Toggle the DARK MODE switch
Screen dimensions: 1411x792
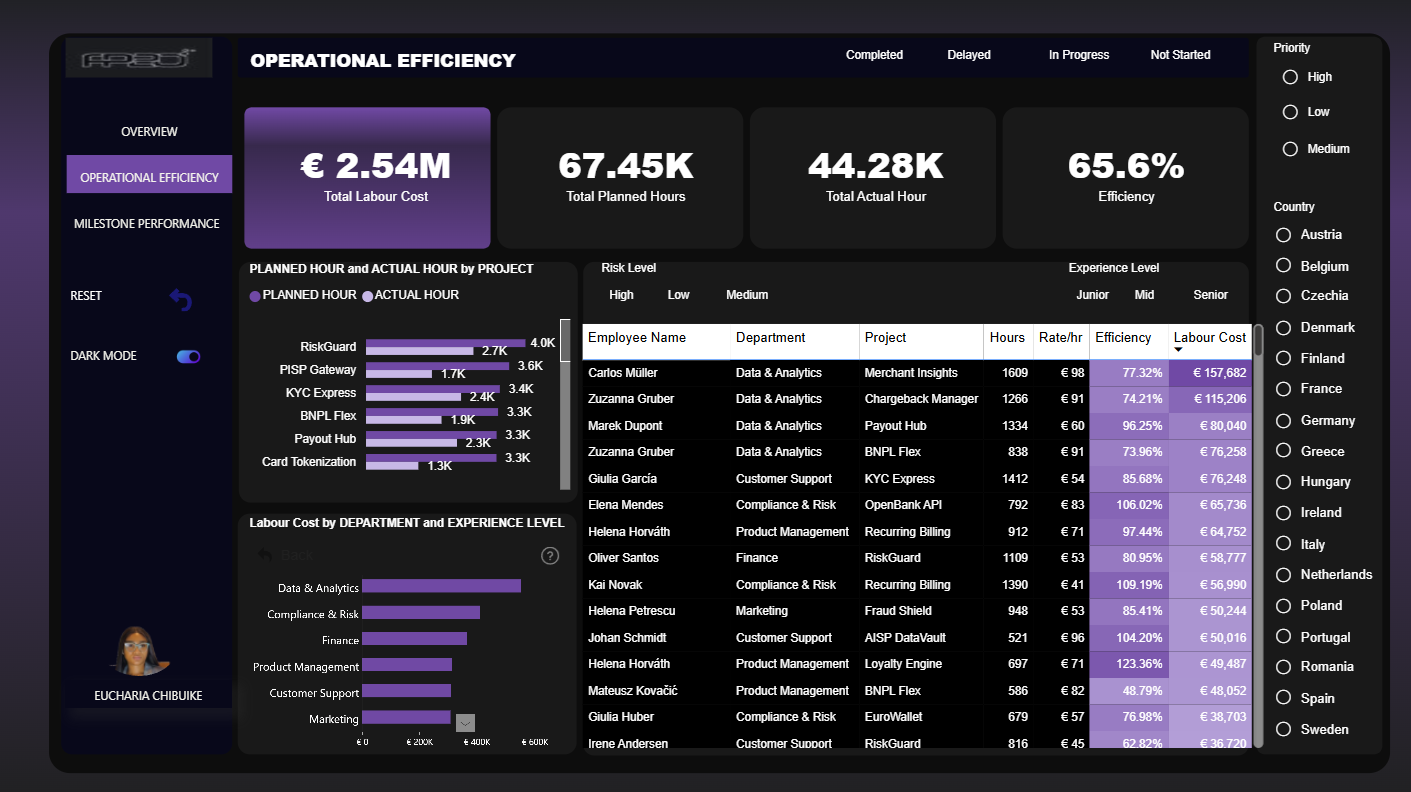pyautogui.click(x=189, y=356)
